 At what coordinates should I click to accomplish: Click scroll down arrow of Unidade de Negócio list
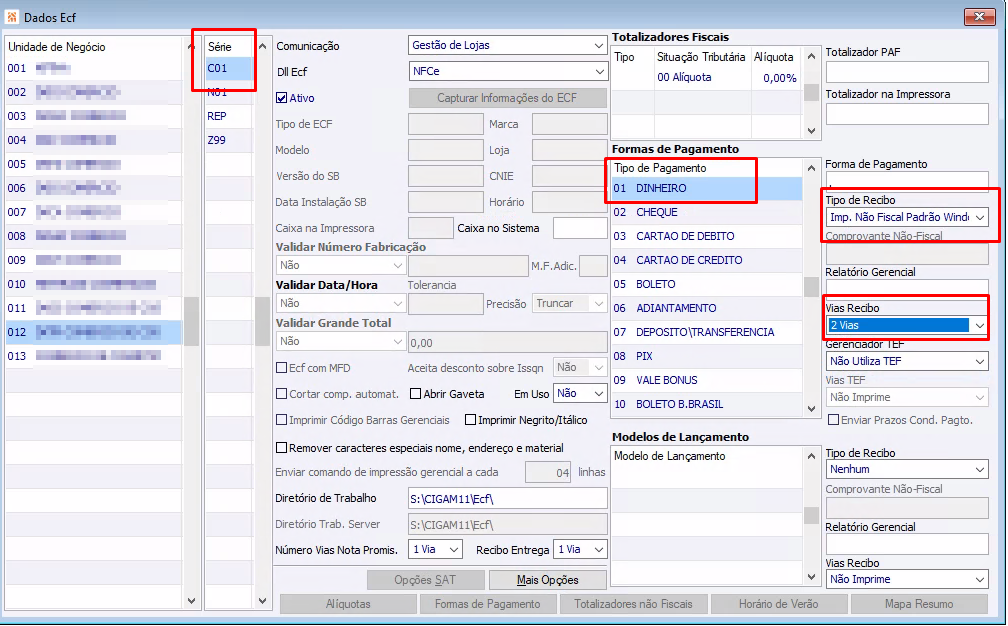(191, 601)
